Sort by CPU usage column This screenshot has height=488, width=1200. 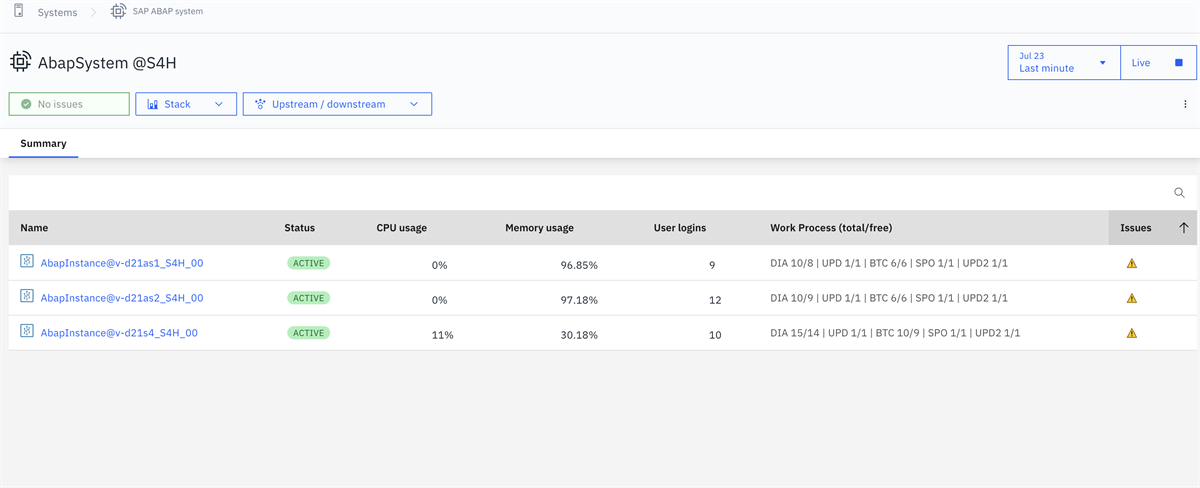pos(401,228)
